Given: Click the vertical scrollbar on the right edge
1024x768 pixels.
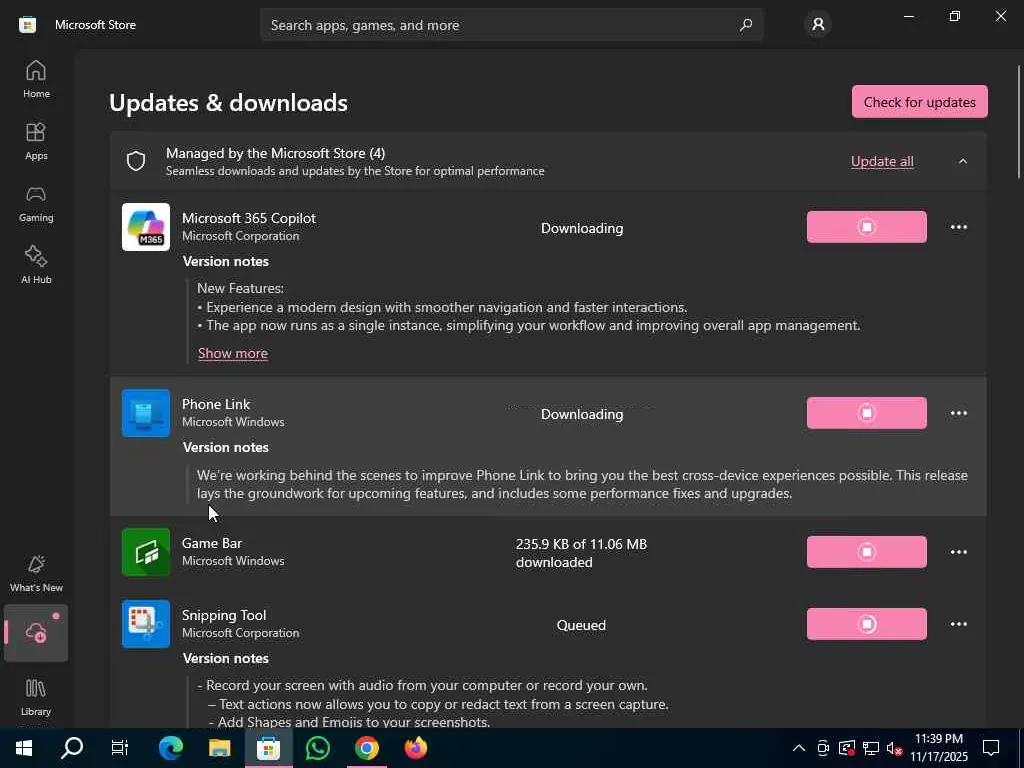Looking at the screenshot, I should point(1019,121).
